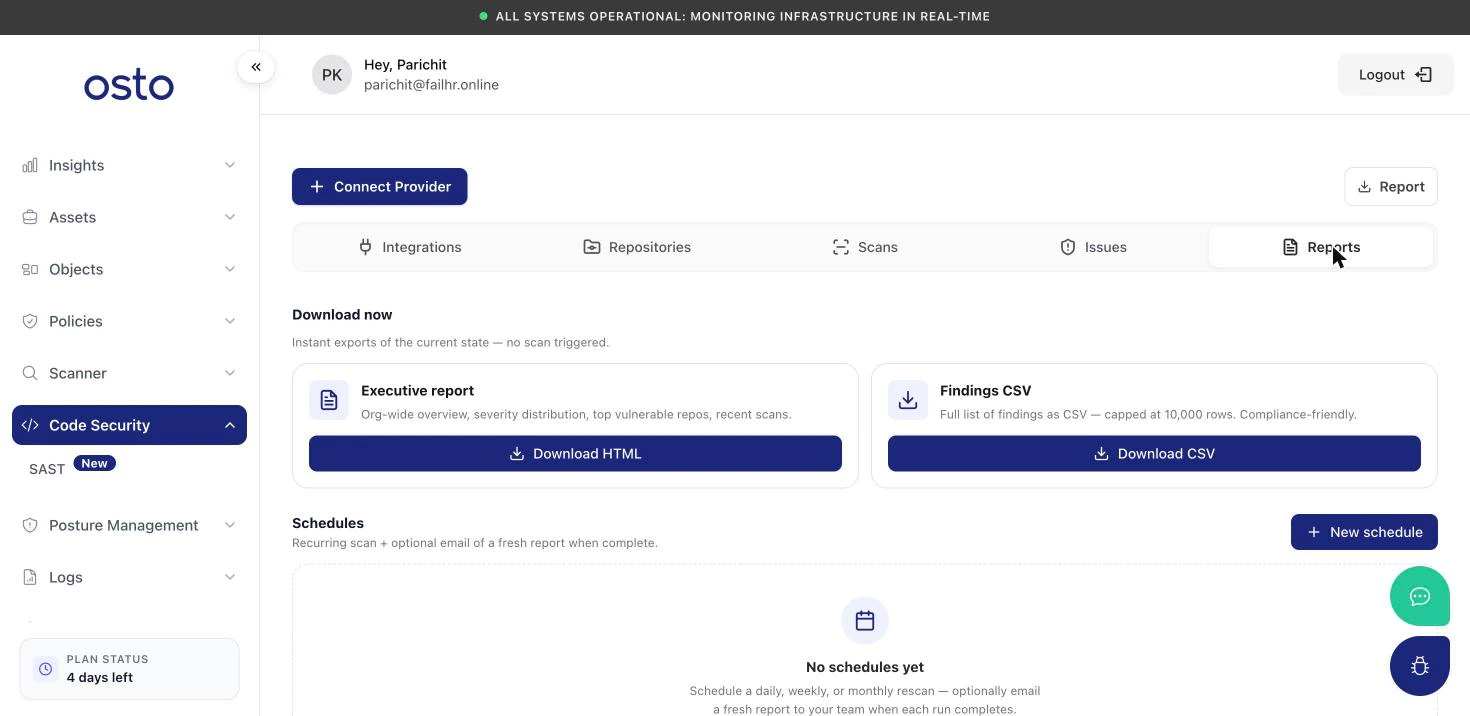Click the Findings CSV title
1470x716 pixels.
click(x=985, y=391)
